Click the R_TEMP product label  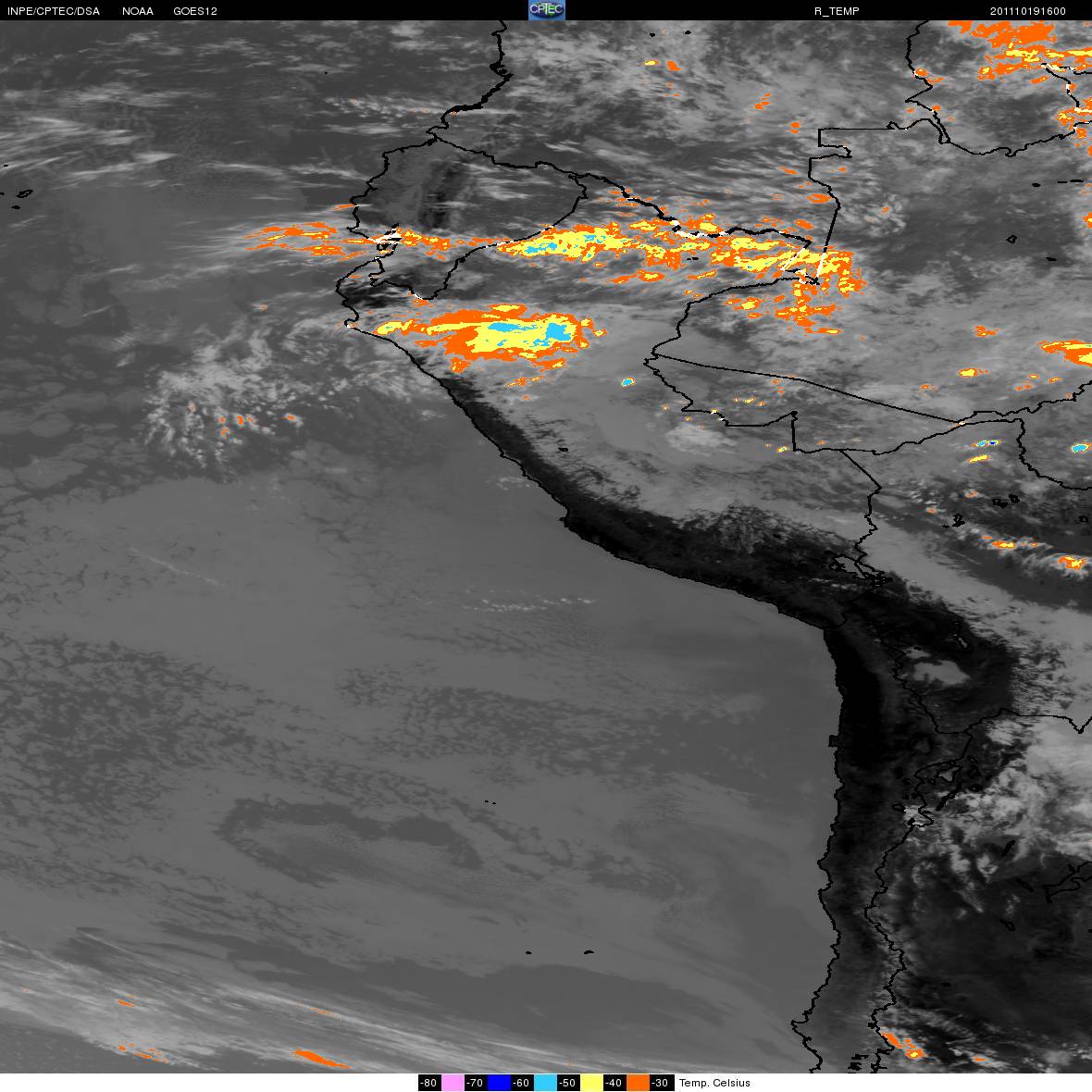[x=837, y=11]
